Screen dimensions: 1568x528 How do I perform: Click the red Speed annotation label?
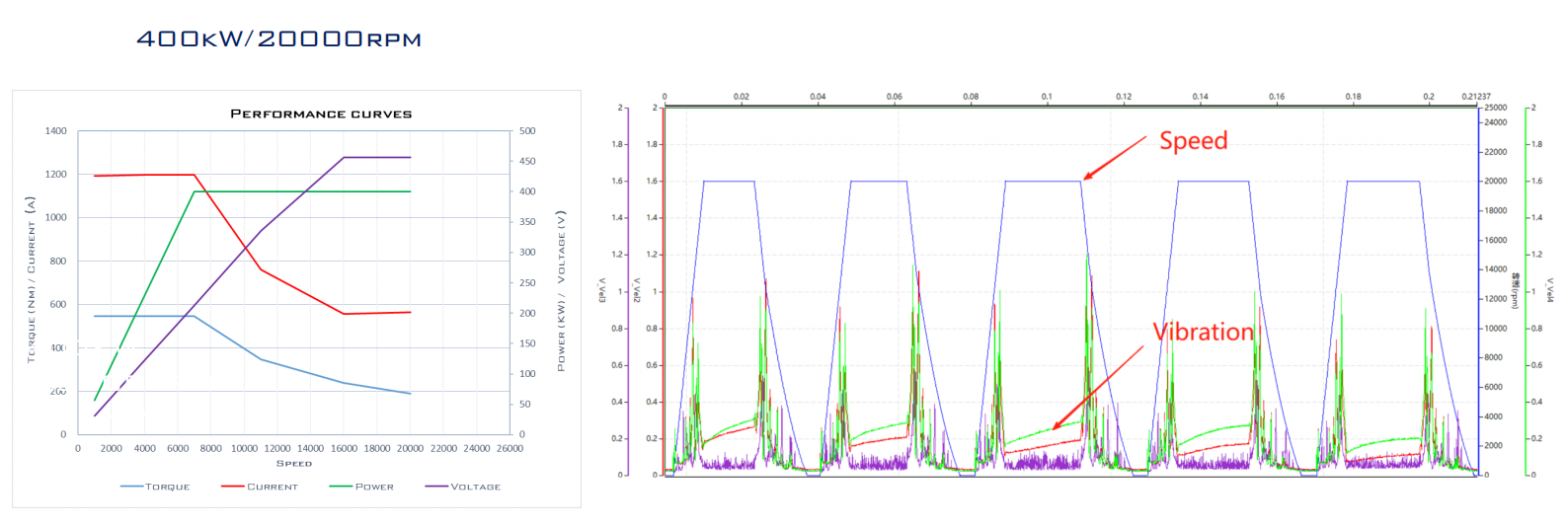(1193, 141)
